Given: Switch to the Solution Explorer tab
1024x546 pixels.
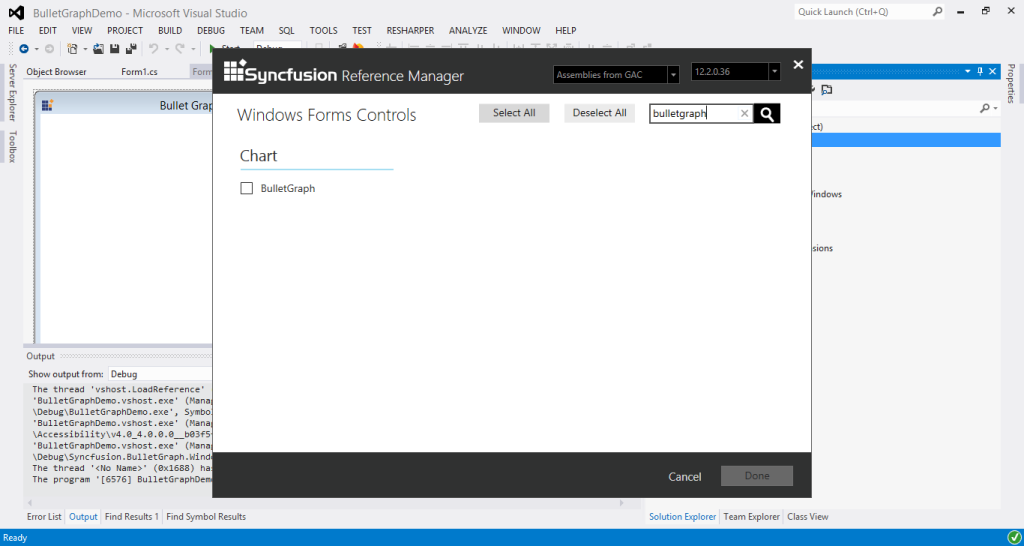Looking at the screenshot, I should point(682,517).
